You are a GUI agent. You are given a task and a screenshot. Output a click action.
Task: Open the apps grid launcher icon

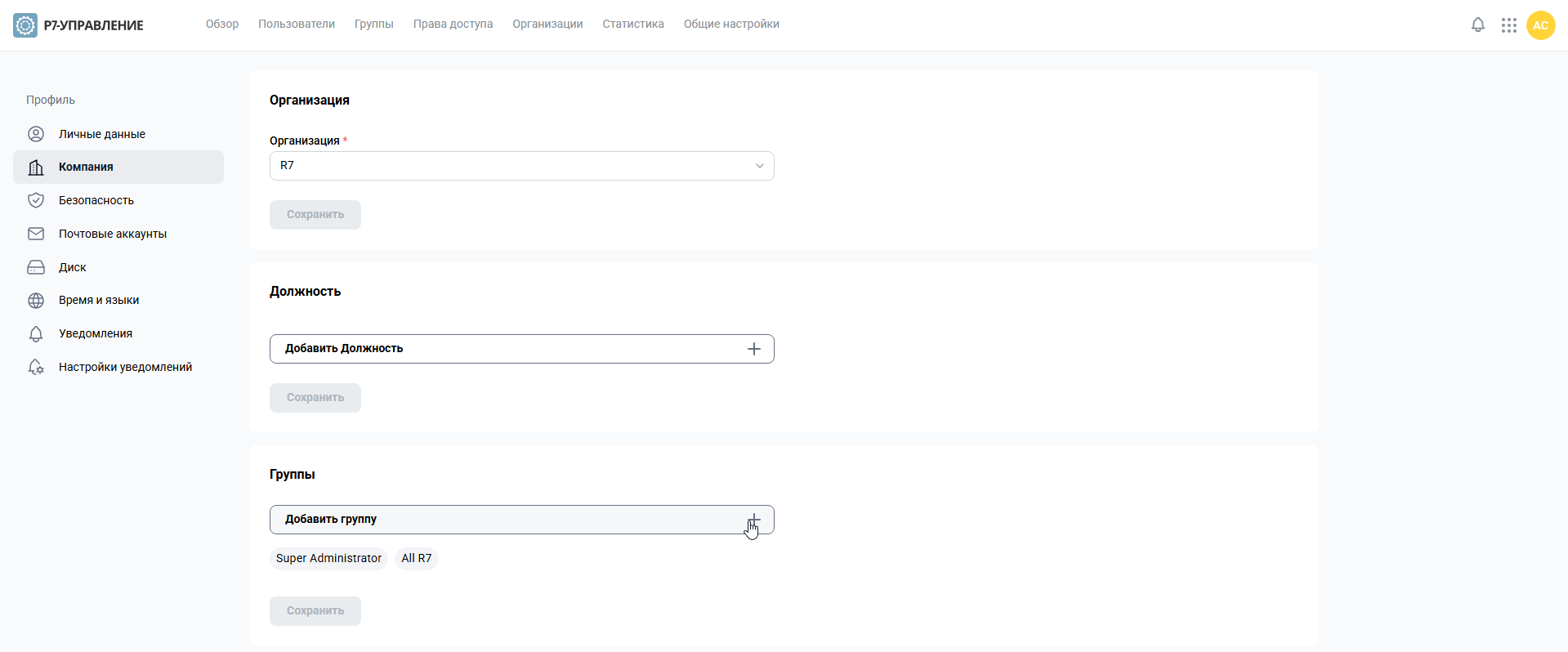[x=1509, y=25]
